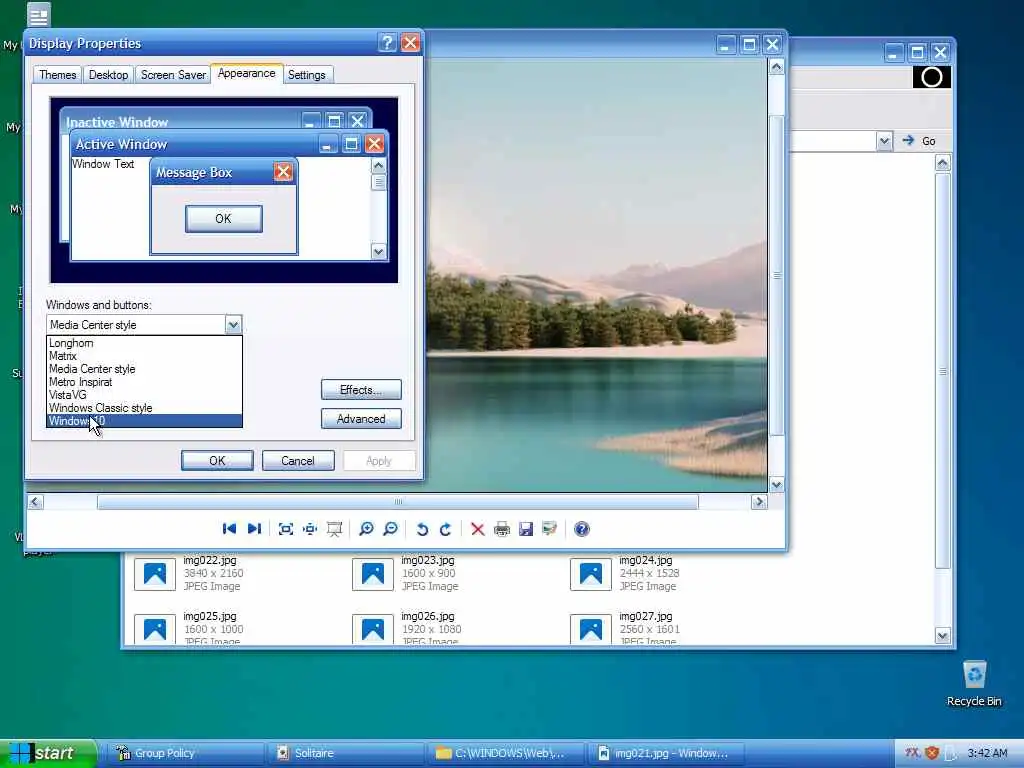Screen dimensions: 1024x768
Task: Choose Media Center style in the list
Action: (x=144, y=369)
